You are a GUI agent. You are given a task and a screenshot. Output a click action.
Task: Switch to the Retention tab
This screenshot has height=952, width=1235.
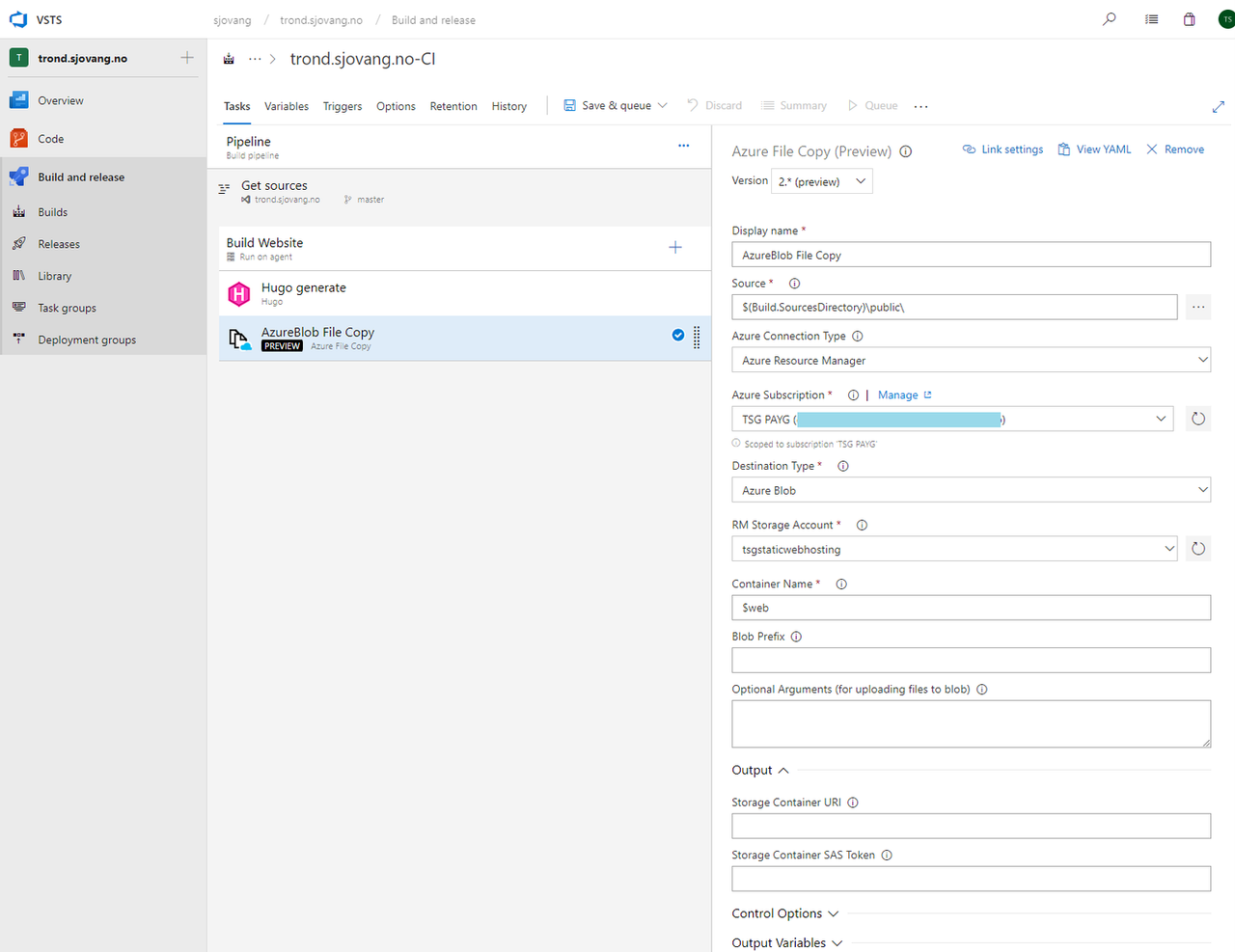click(453, 106)
